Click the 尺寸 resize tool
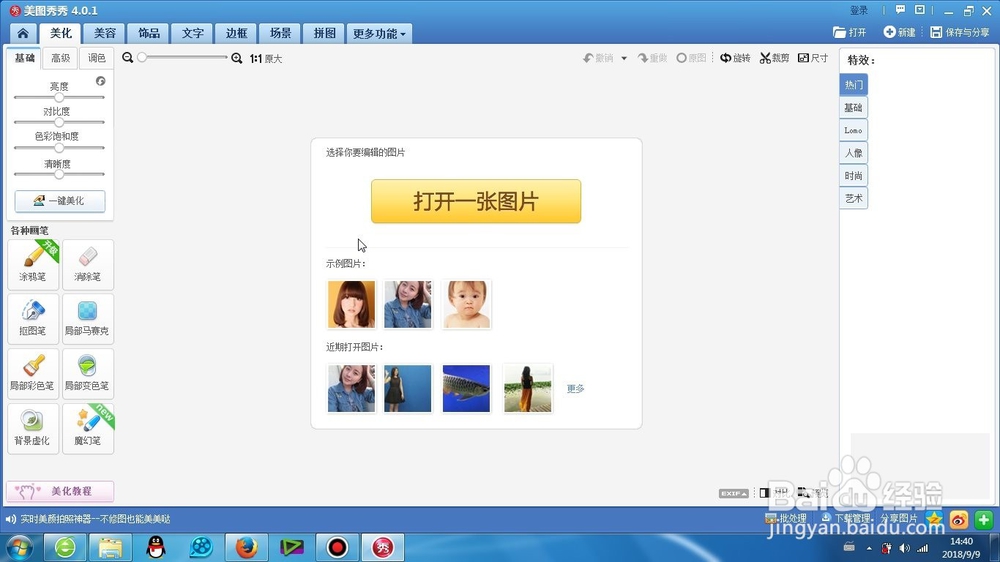The height and width of the screenshot is (562, 1000). point(813,58)
